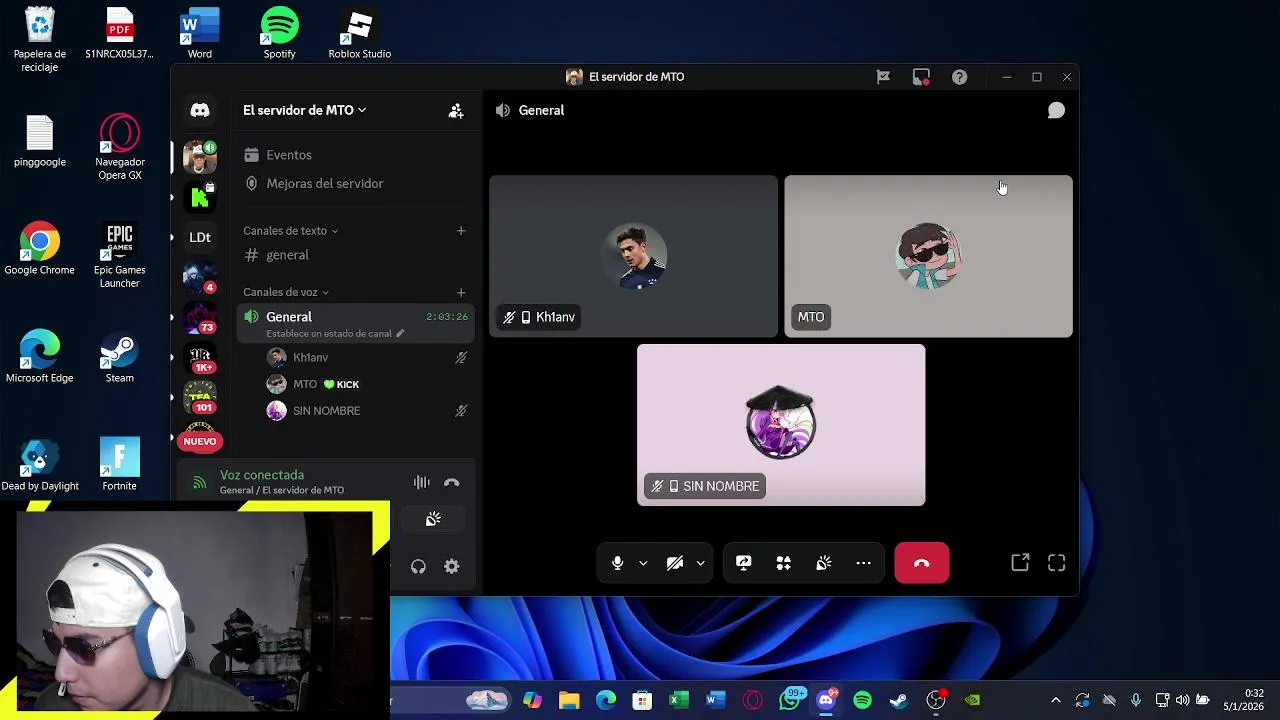Viewport: 1280px width, 720px height.
Task: Collapse the Canales de voz category
Action: pos(286,292)
